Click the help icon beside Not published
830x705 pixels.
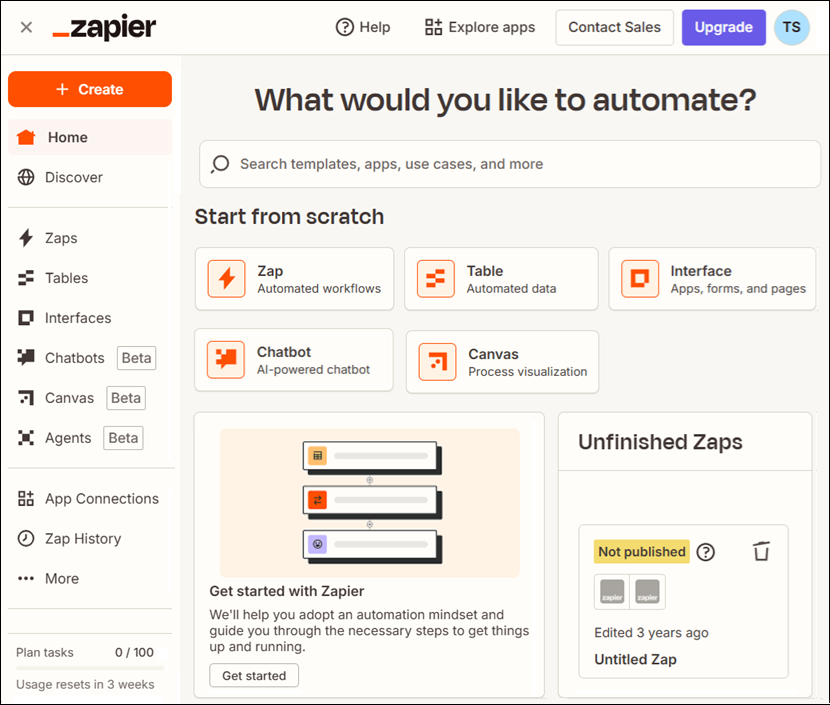(x=706, y=552)
